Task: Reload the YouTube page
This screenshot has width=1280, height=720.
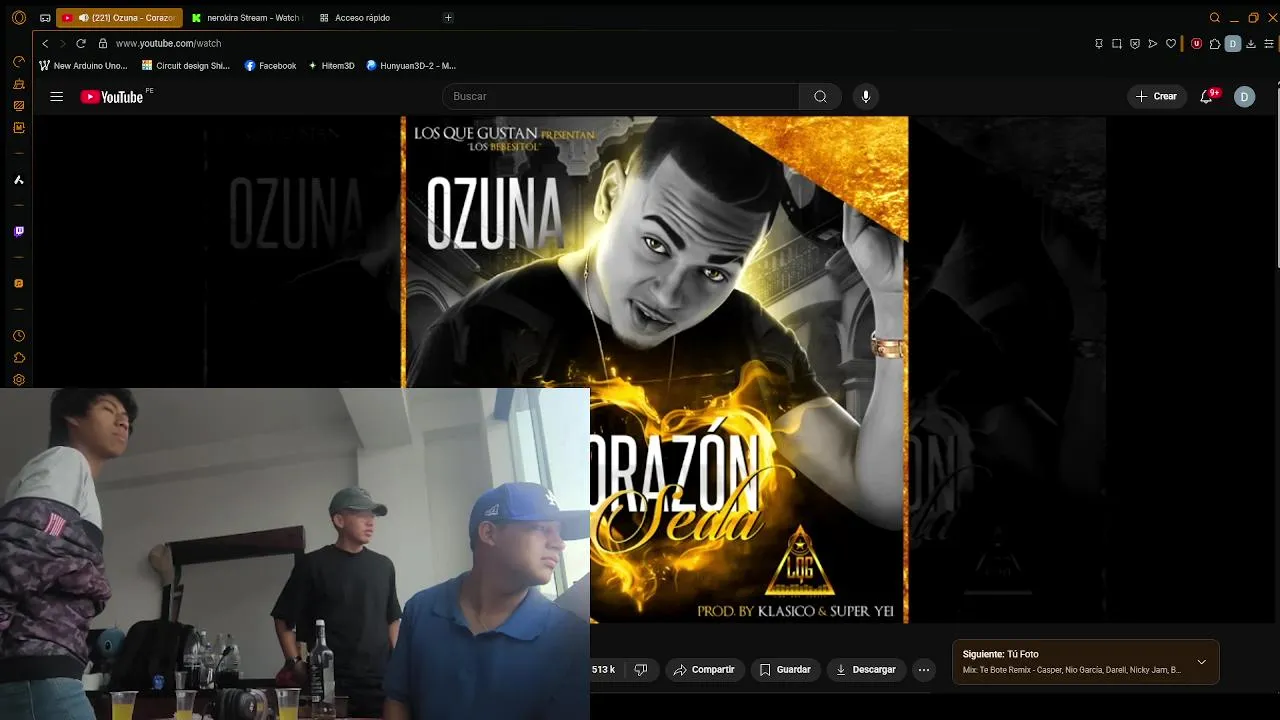Action: (81, 44)
